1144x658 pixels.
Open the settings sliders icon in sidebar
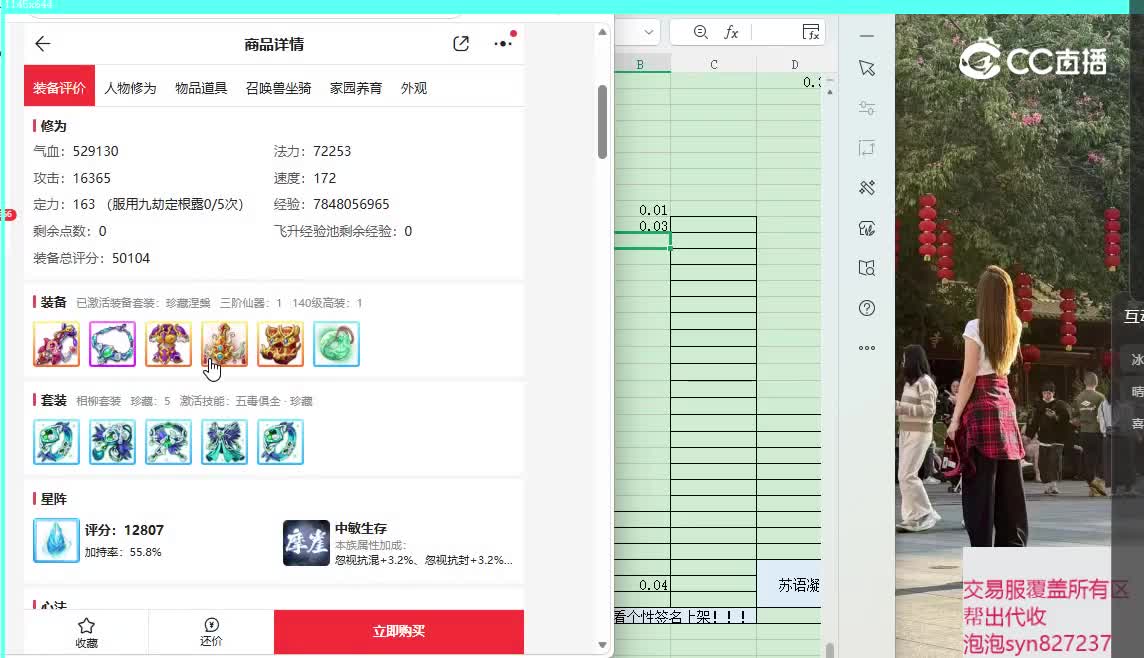click(867, 109)
